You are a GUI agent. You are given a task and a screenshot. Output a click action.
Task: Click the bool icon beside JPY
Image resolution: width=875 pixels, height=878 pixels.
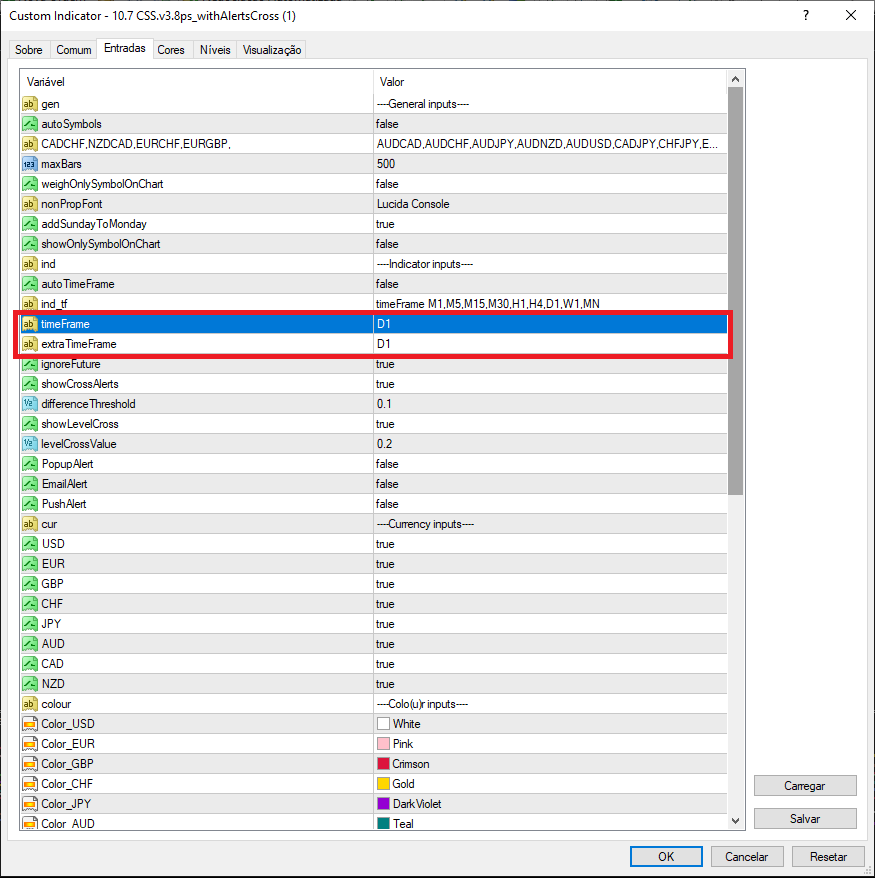click(30, 624)
